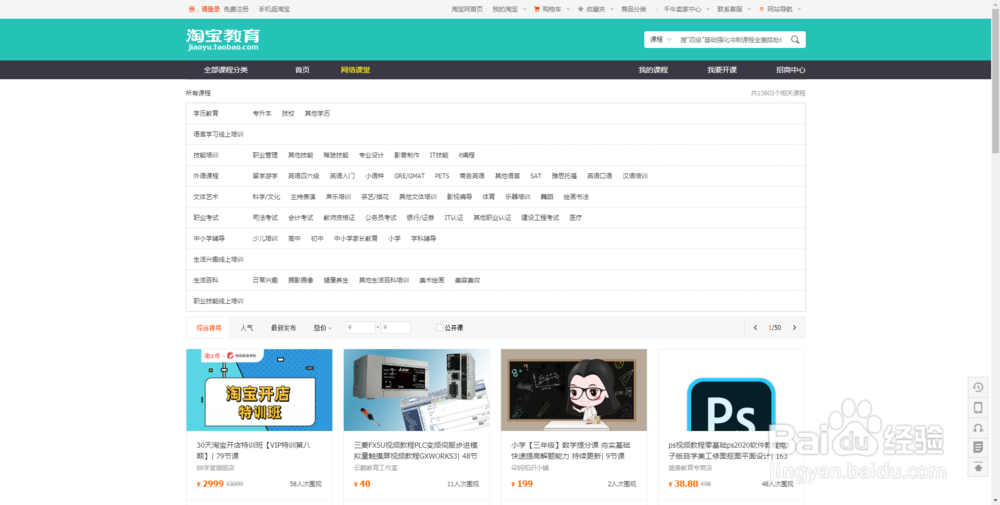
Task: Open the 淘宝网首页 link
Action: click(x=467, y=9)
